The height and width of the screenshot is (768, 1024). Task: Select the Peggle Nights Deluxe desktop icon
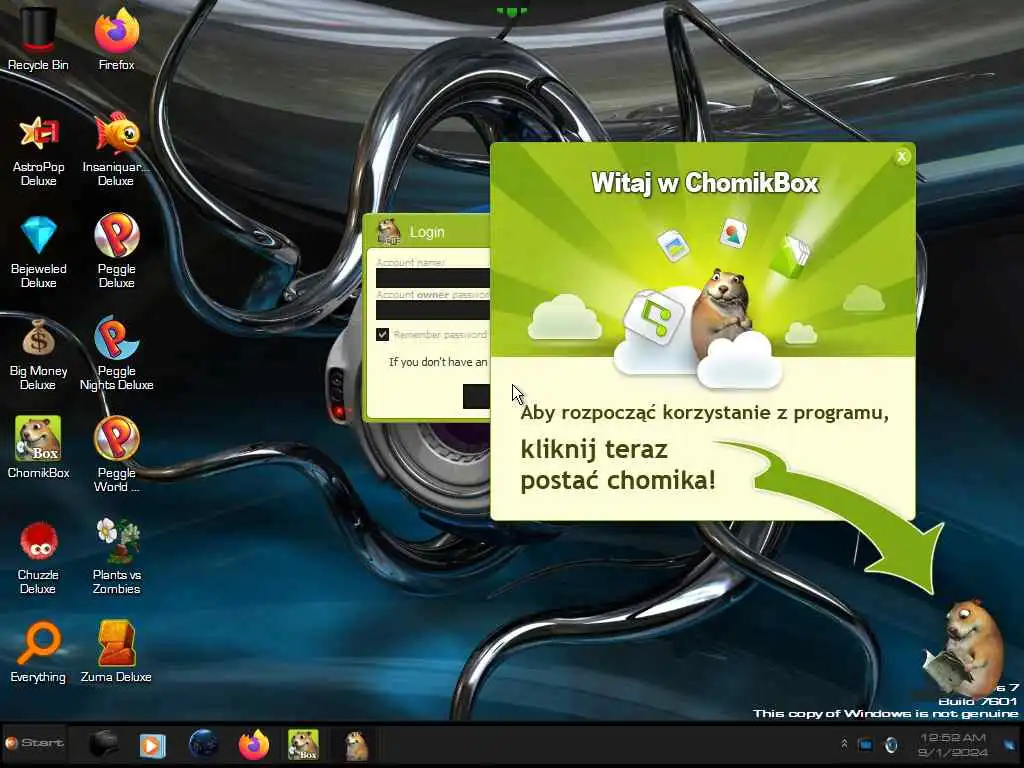coord(116,355)
